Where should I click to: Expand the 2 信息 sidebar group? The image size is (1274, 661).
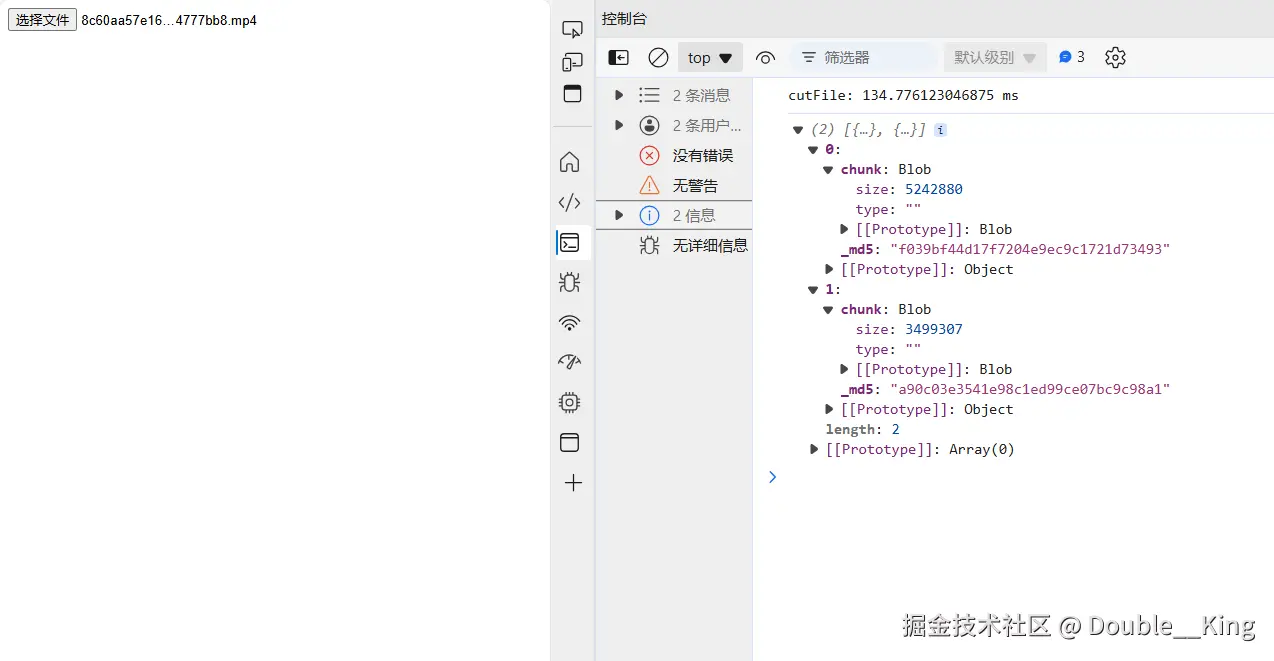[619, 215]
